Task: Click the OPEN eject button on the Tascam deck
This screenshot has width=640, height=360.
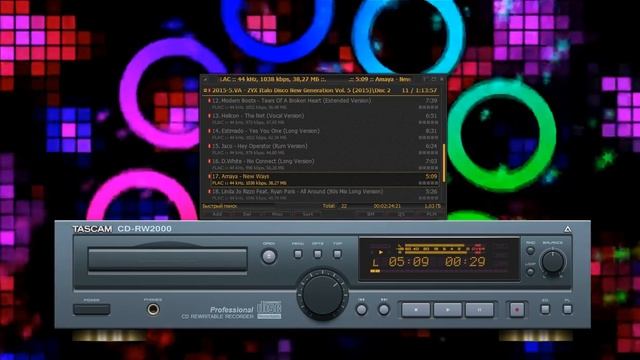Action: (x=269, y=256)
